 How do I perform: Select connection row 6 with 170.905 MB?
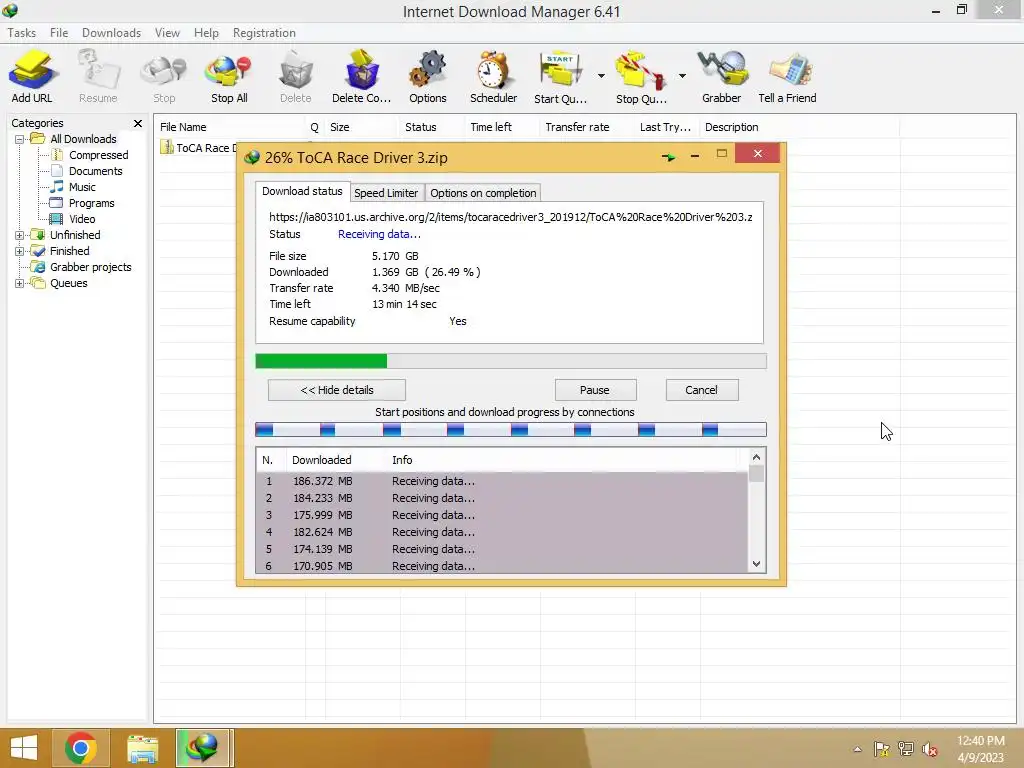point(502,566)
